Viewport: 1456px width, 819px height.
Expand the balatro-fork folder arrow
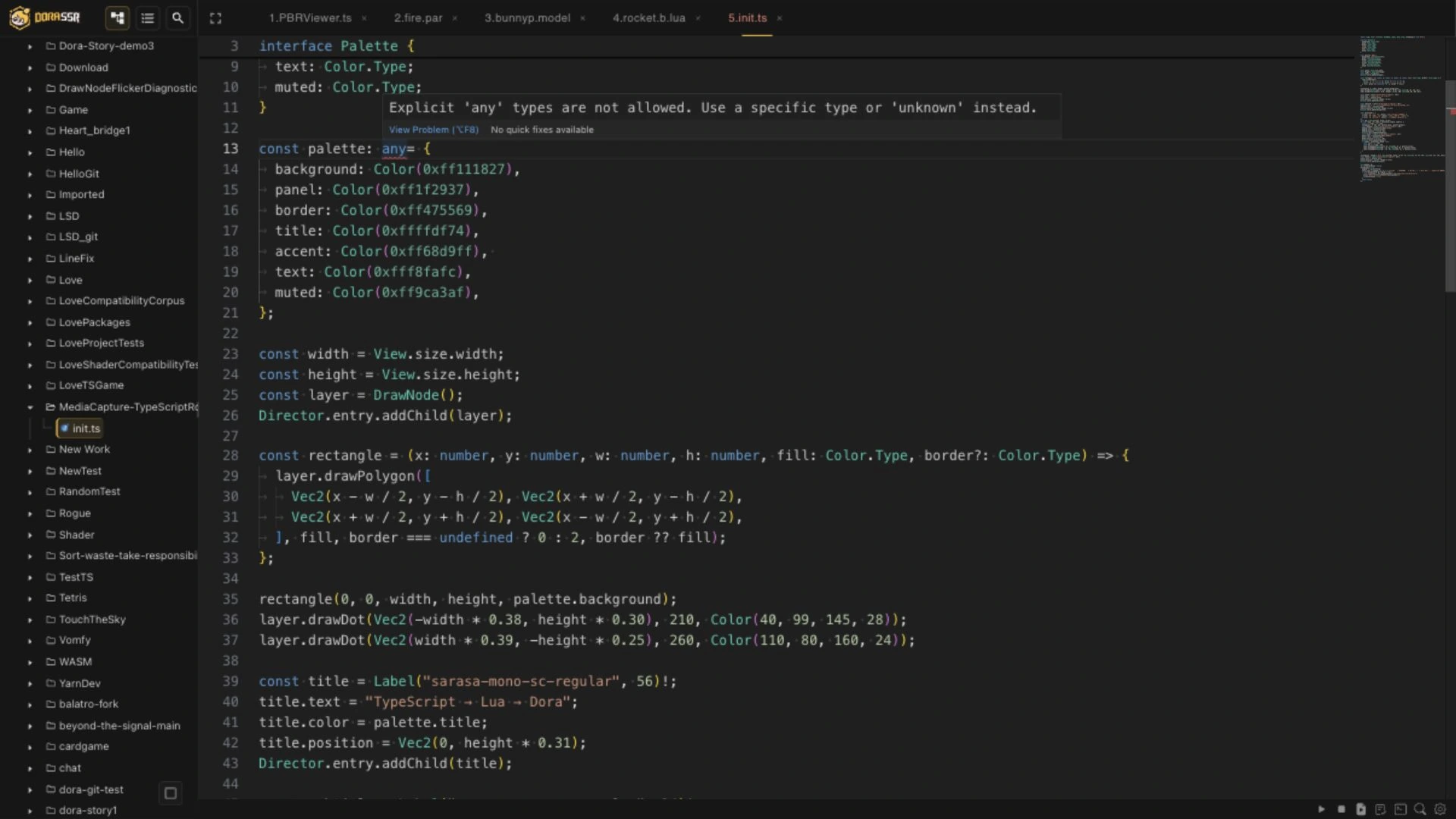pos(30,704)
